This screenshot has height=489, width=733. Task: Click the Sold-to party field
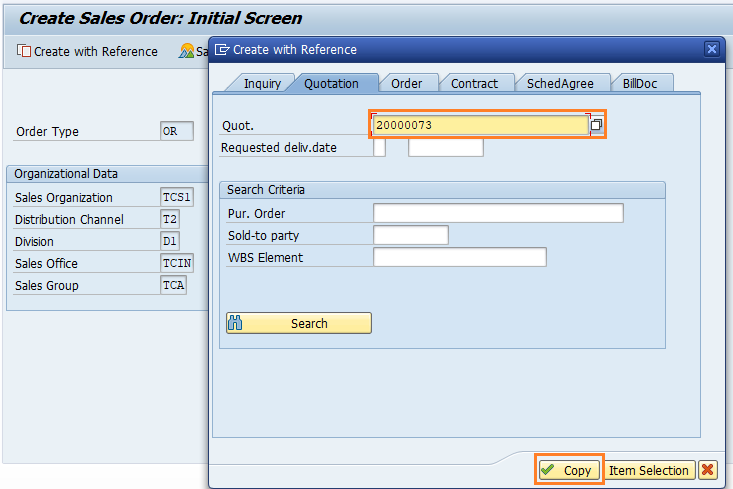tap(410, 235)
